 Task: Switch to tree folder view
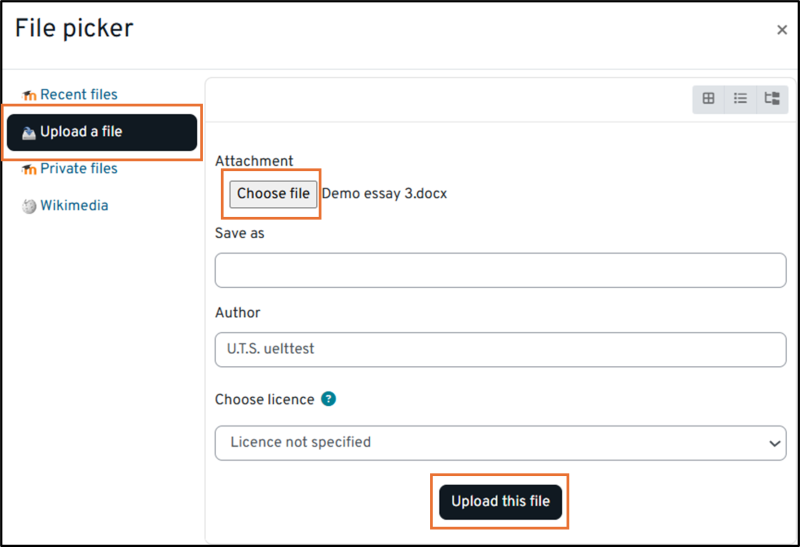coord(771,98)
